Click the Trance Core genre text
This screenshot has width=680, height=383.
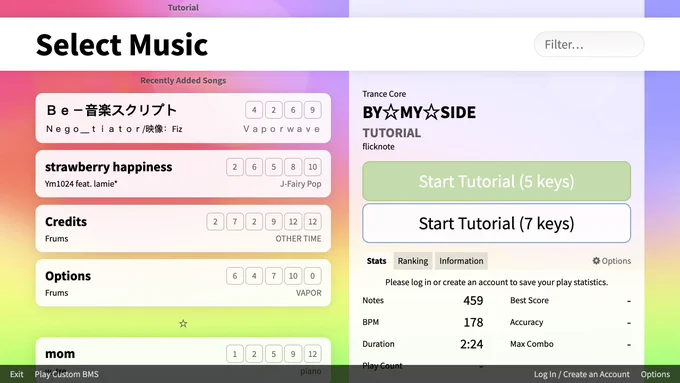[384, 94]
